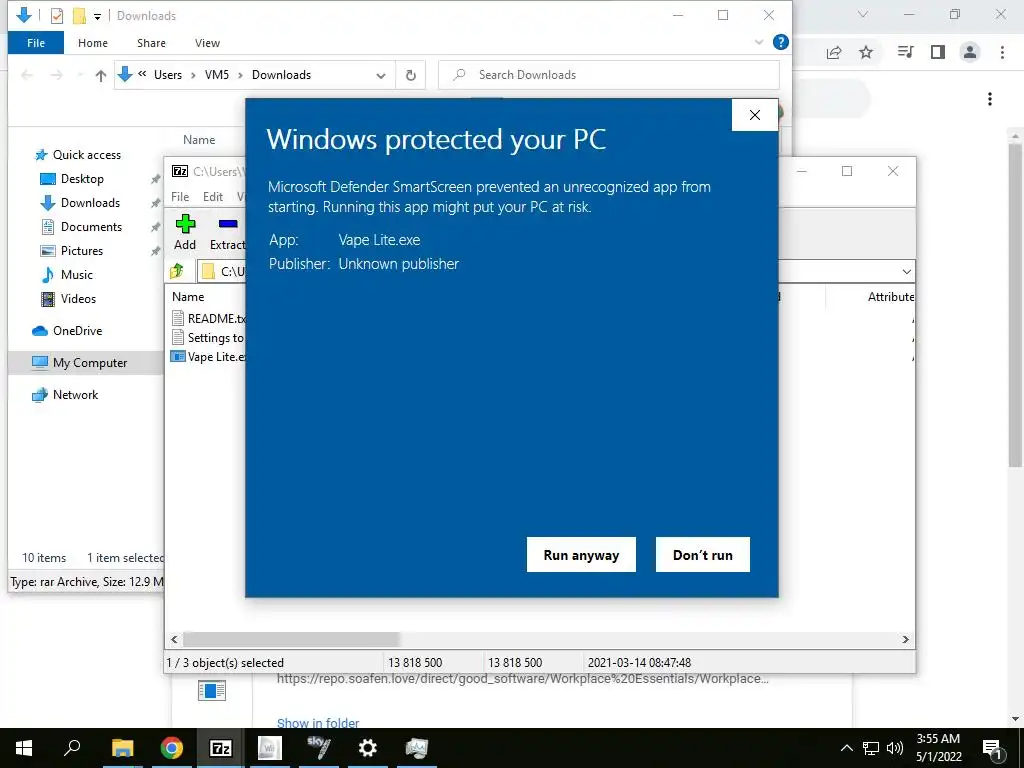
Task: Click 7-Zip Name column header
Action: 188,296
